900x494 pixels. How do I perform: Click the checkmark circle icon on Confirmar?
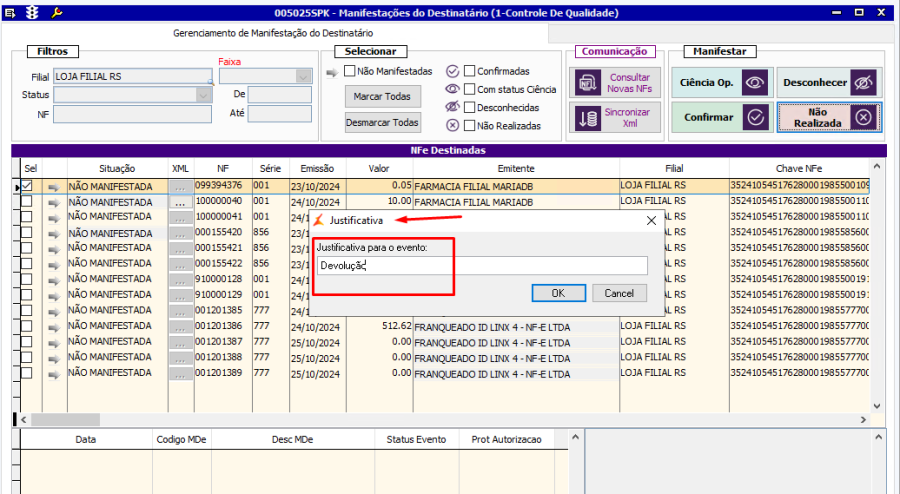[755, 117]
